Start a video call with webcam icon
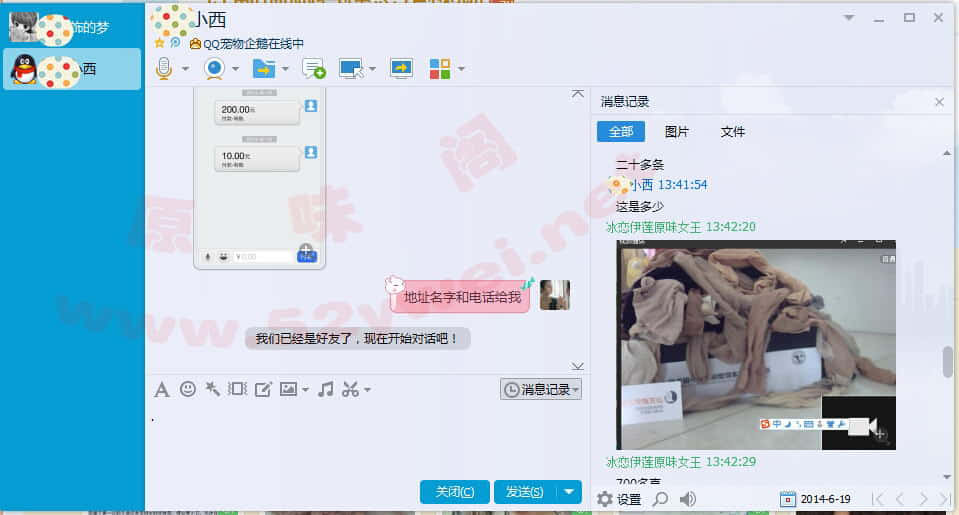The width and height of the screenshot is (959, 515). pos(214,68)
